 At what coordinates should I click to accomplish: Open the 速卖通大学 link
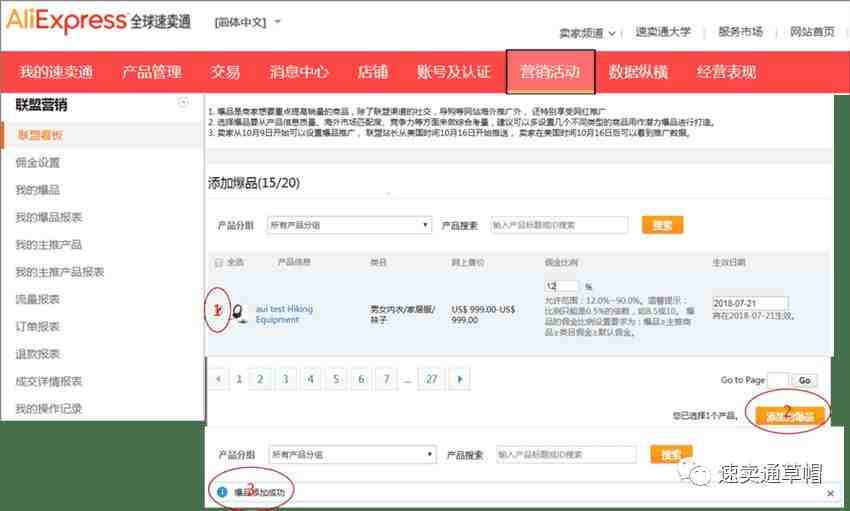663,32
